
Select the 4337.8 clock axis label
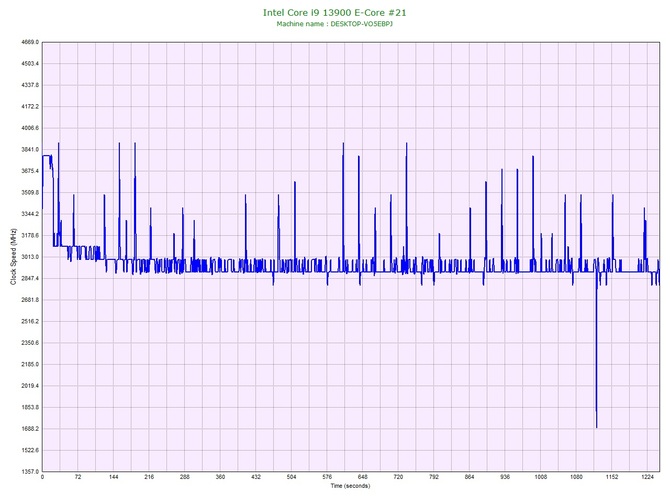(x=30, y=85)
